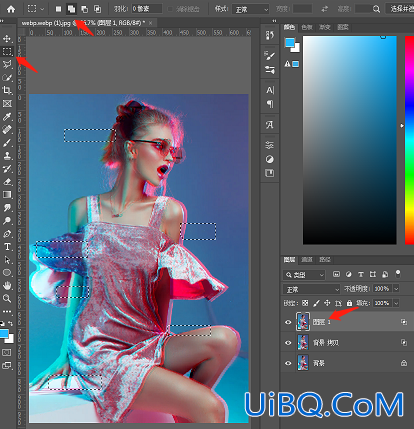
Task: Select the Pen tool
Action: pos(7,234)
